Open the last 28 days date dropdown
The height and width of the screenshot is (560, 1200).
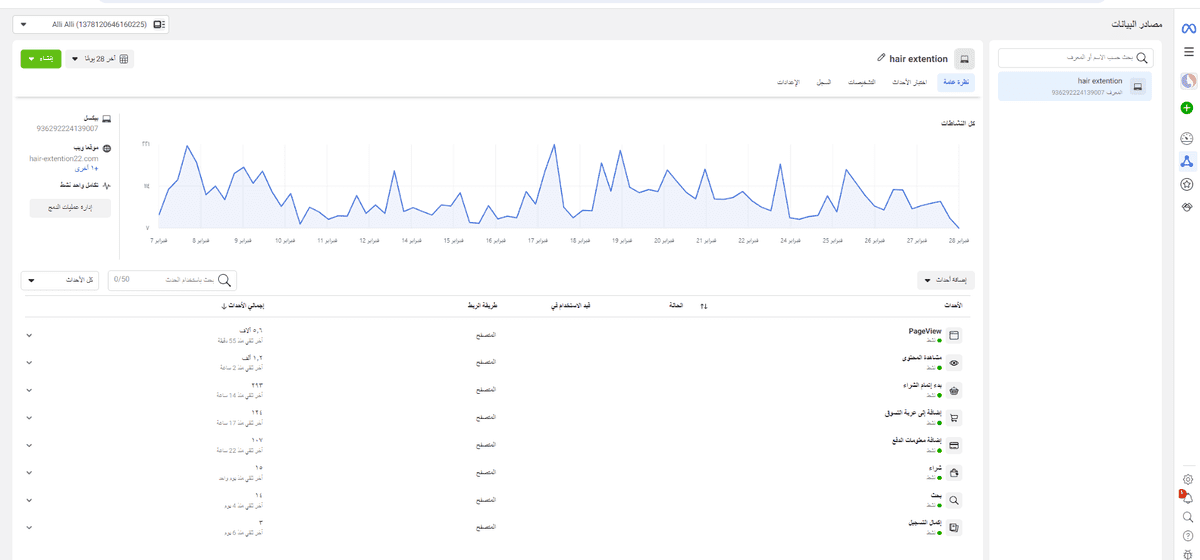[x=100, y=60]
